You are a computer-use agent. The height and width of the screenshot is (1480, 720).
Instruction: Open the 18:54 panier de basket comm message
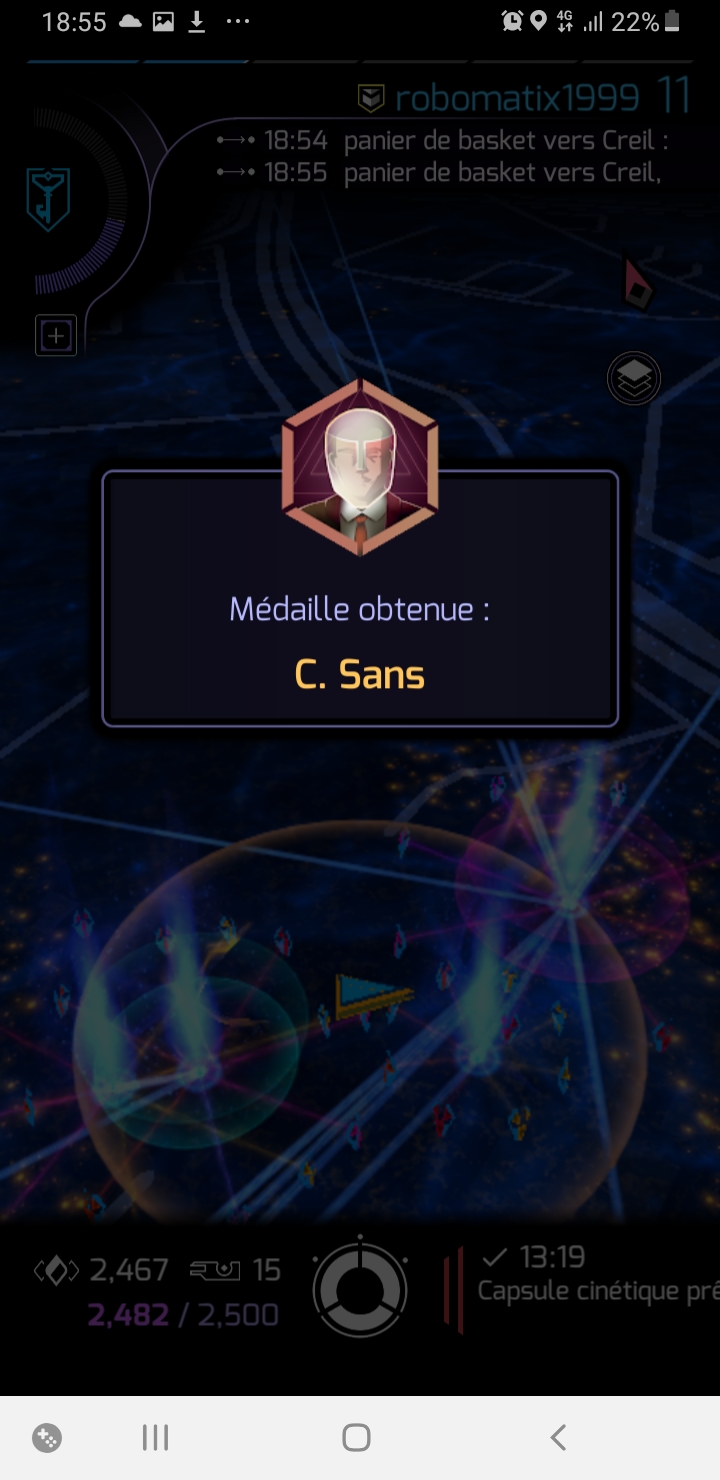click(x=442, y=141)
